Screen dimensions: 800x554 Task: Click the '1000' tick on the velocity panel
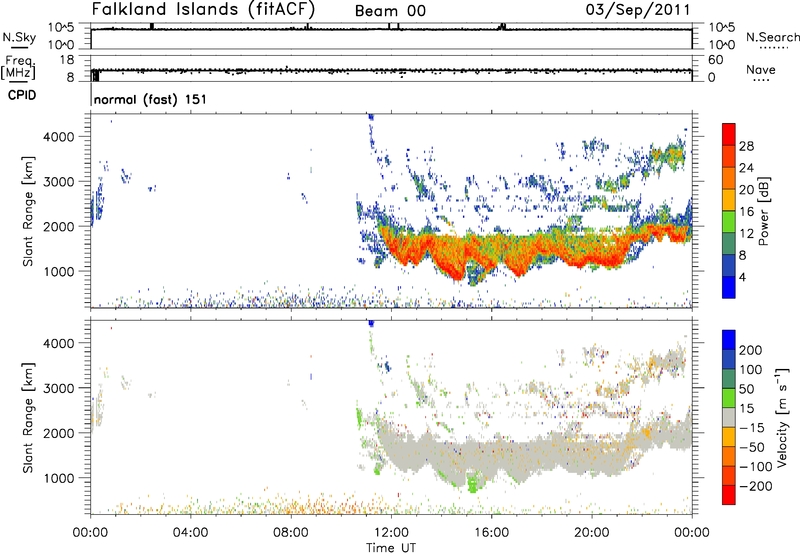(59, 478)
